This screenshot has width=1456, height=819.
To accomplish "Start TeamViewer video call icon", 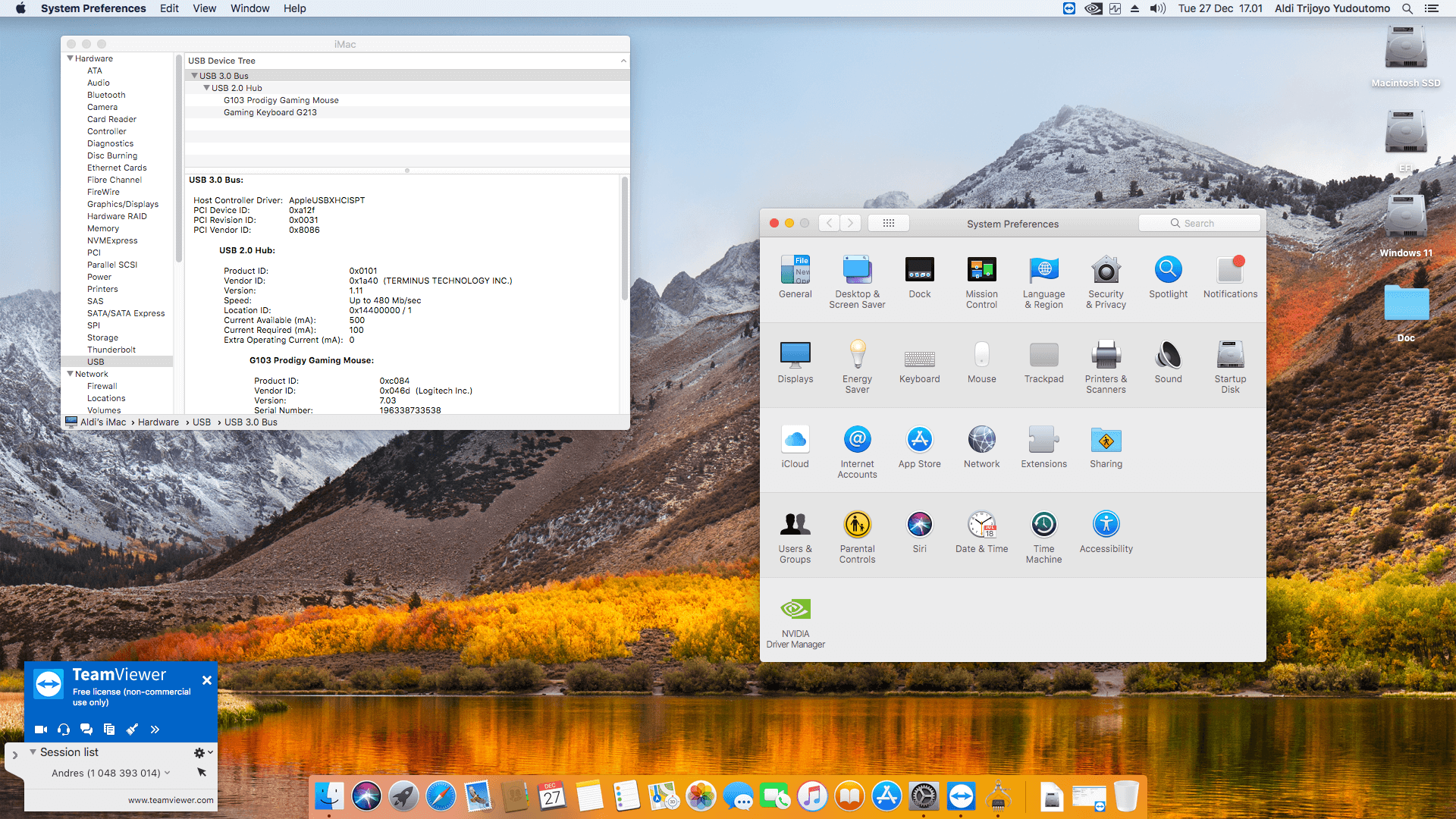I will pyautogui.click(x=41, y=730).
